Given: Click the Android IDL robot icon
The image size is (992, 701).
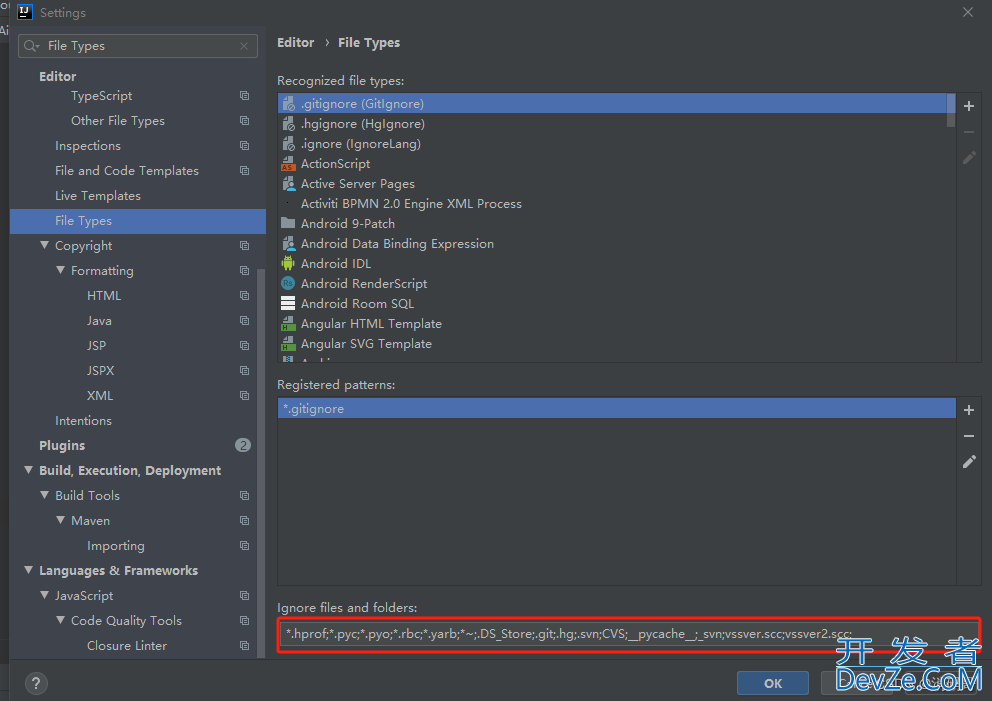Looking at the screenshot, I should pos(288,263).
